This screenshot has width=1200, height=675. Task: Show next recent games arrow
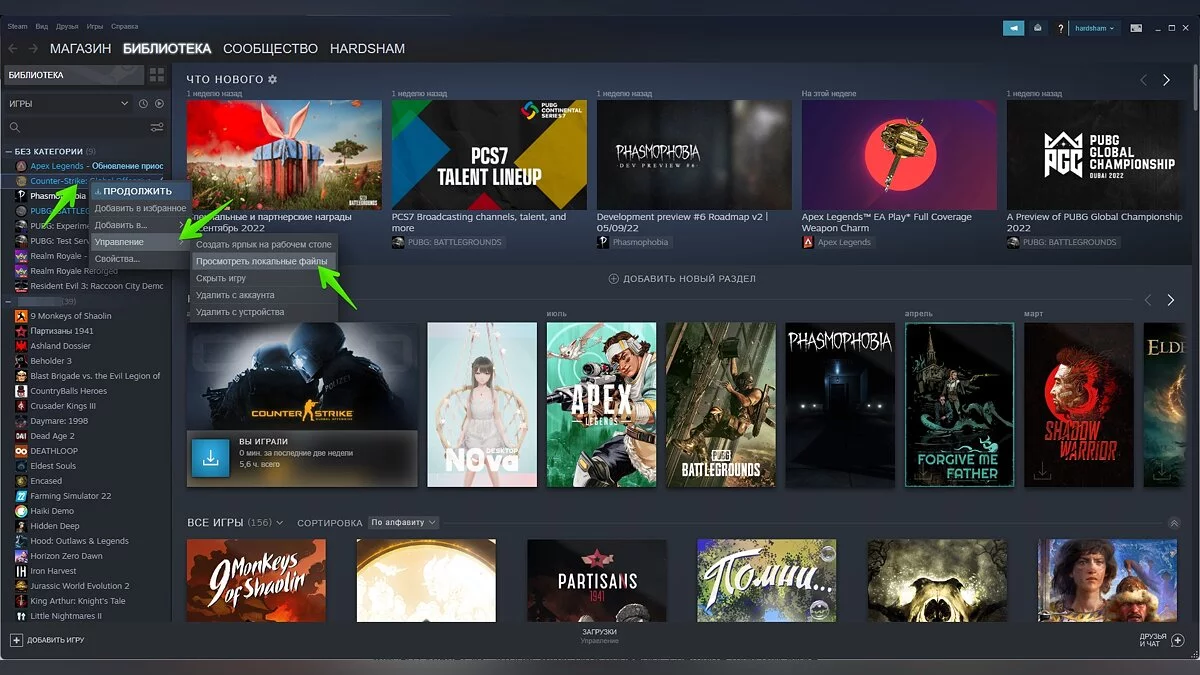tap(1170, 300)
